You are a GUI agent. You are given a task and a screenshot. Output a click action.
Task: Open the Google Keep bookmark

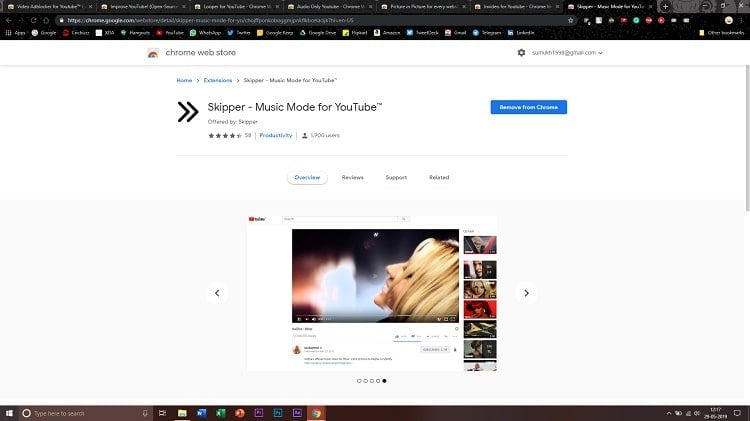tap(275, 33)
